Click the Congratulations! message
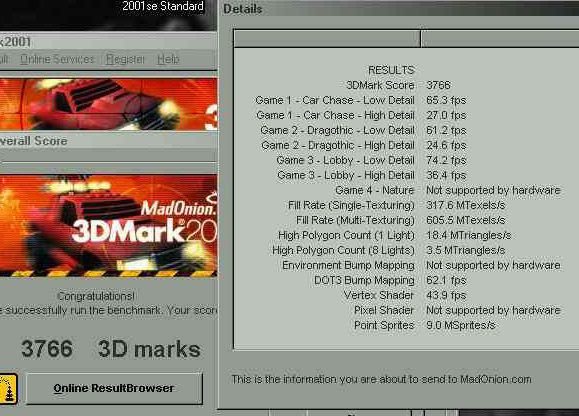This screenshot has height=416, width=579. [x=96, y=296]
